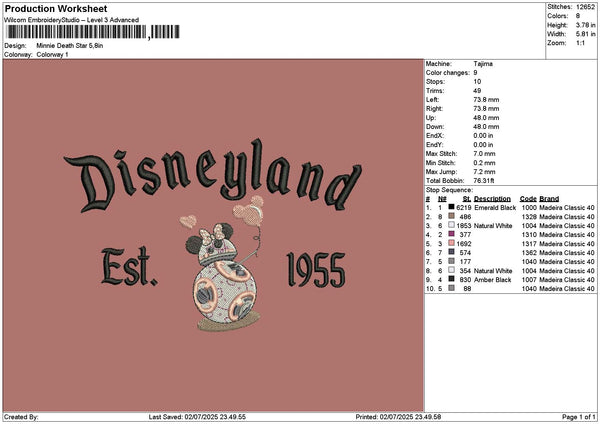600x424 pixels.
Task: Click the Trims value '49'
Action: tap(477, 91)
